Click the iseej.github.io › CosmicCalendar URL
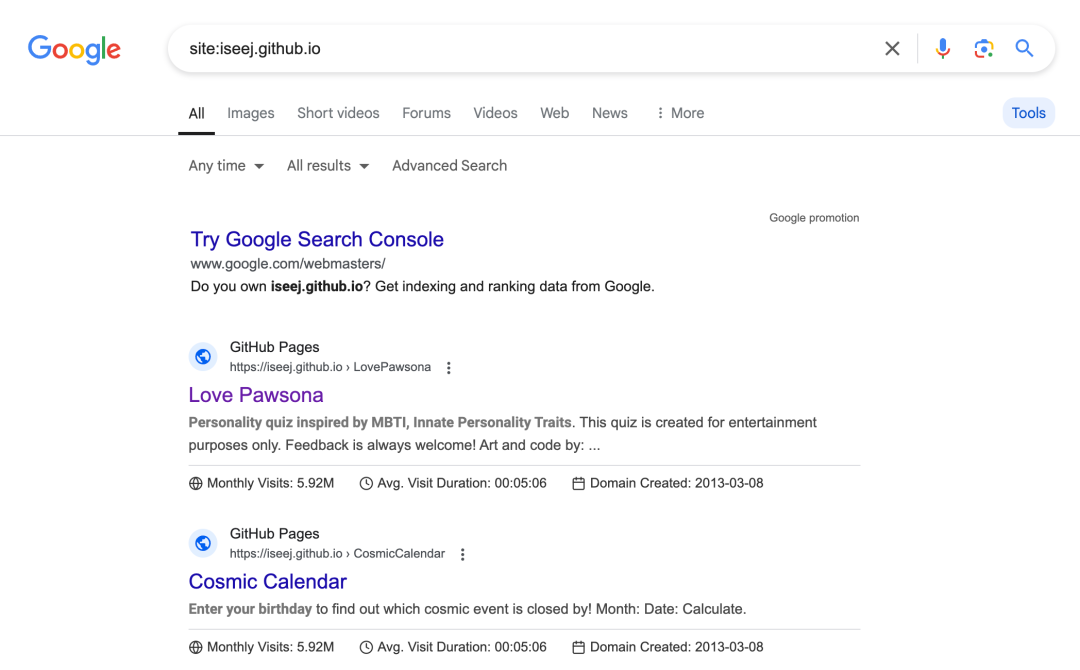The width and height of the screenshot is (1080, 670). tap(337, 554)
